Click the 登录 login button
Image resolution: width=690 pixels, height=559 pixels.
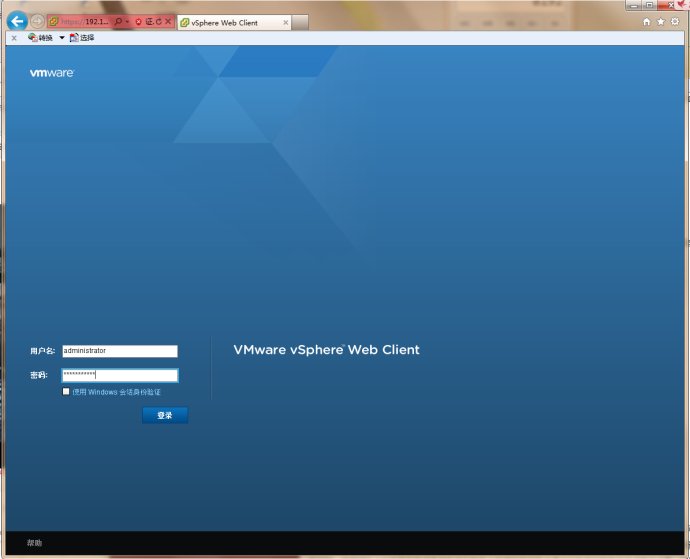(165, 415)
